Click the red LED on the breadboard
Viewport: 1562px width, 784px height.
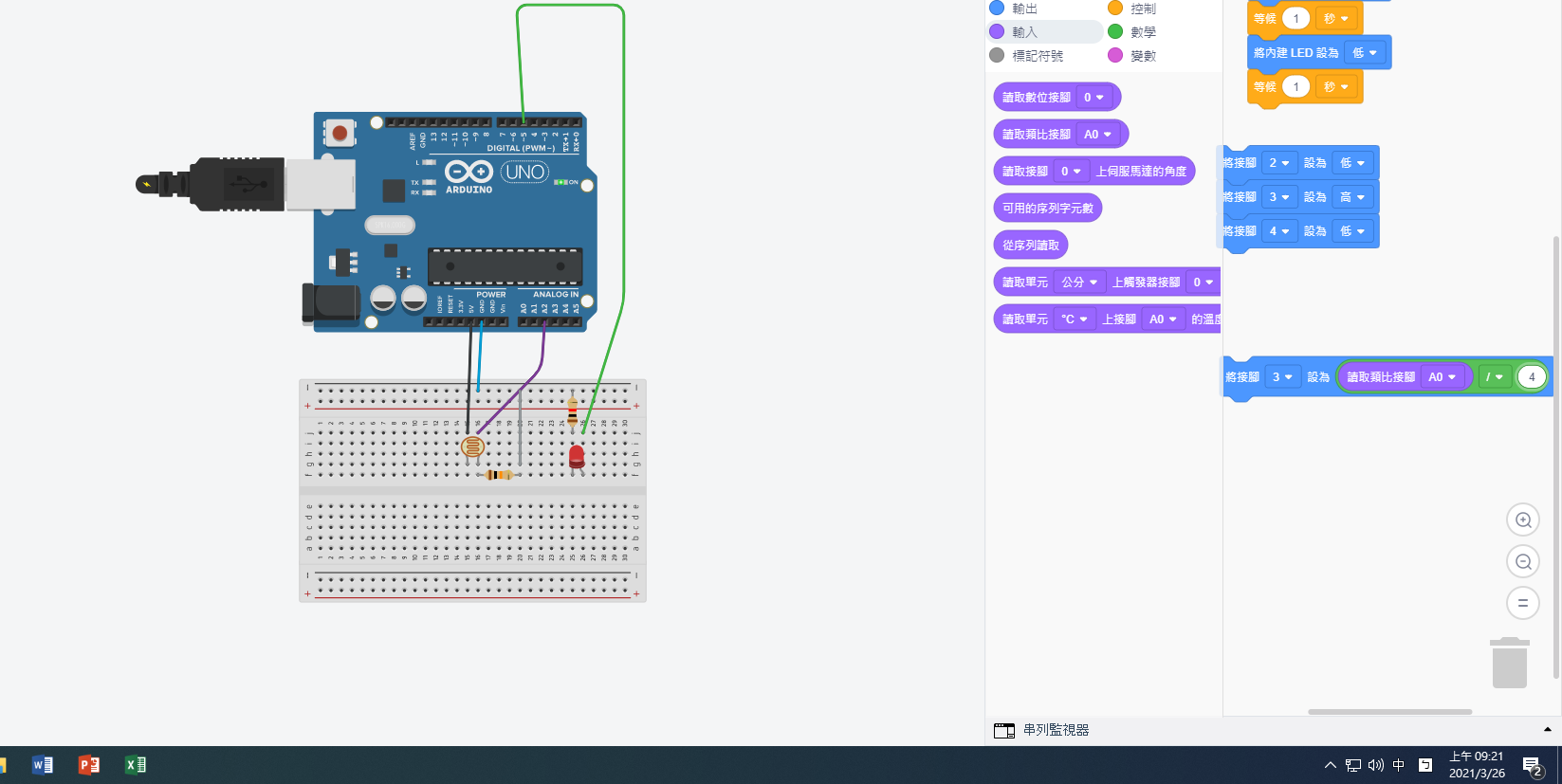click(576, 457)
